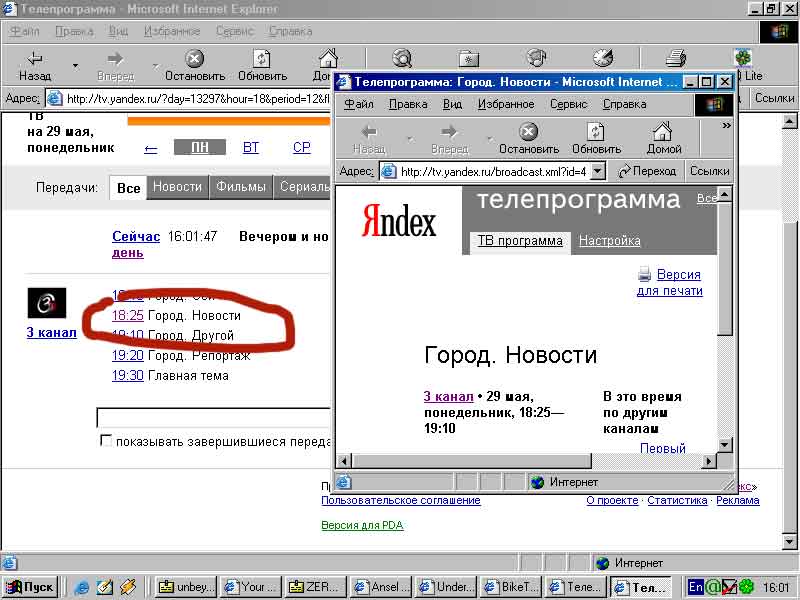800x600 pixels.
Task: Toggle показывать завершившиеся передачи checkbox
Action: [106, 441]
